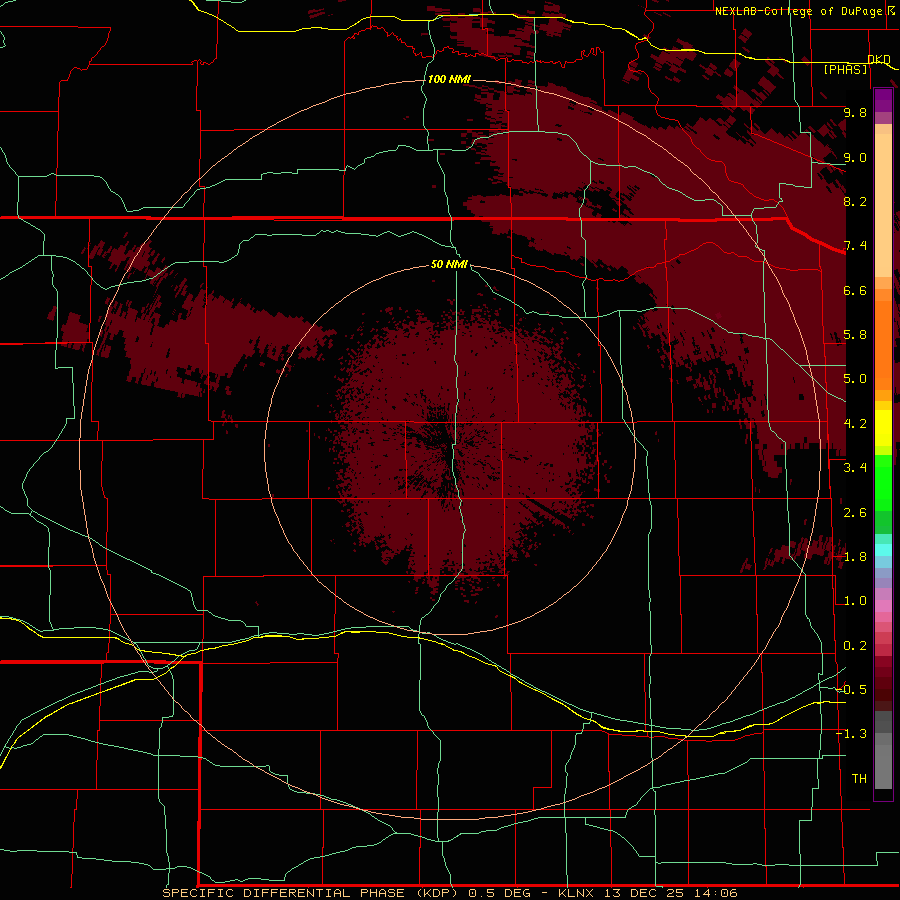Image resolution: width=900 pixels, height=900 pixels.
Task: Click the 1.8 value on the color scale
Action: pos(855,557)
